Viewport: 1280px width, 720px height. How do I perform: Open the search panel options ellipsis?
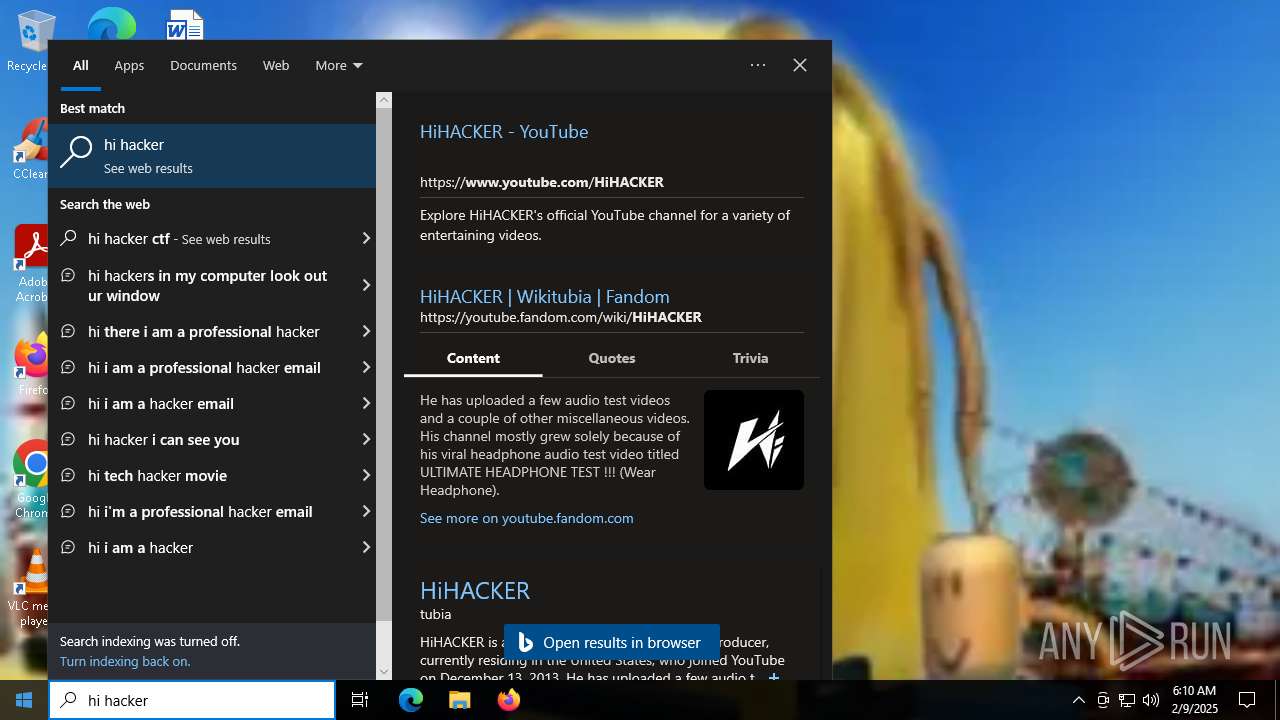pyautogui.click(x=758, y=65)
